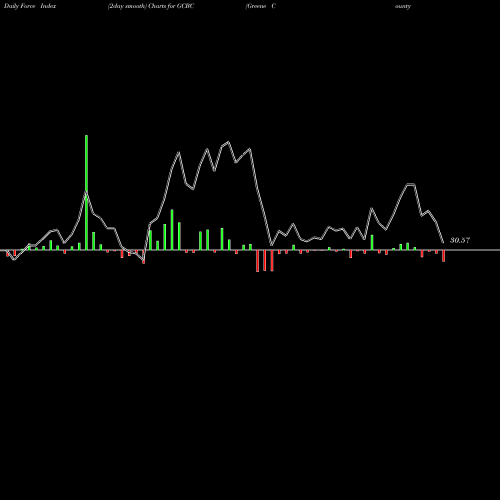Screen dimensions: 500x500
Task: Click the '(Greene C' header text
Action: click(x=260, y=6)
